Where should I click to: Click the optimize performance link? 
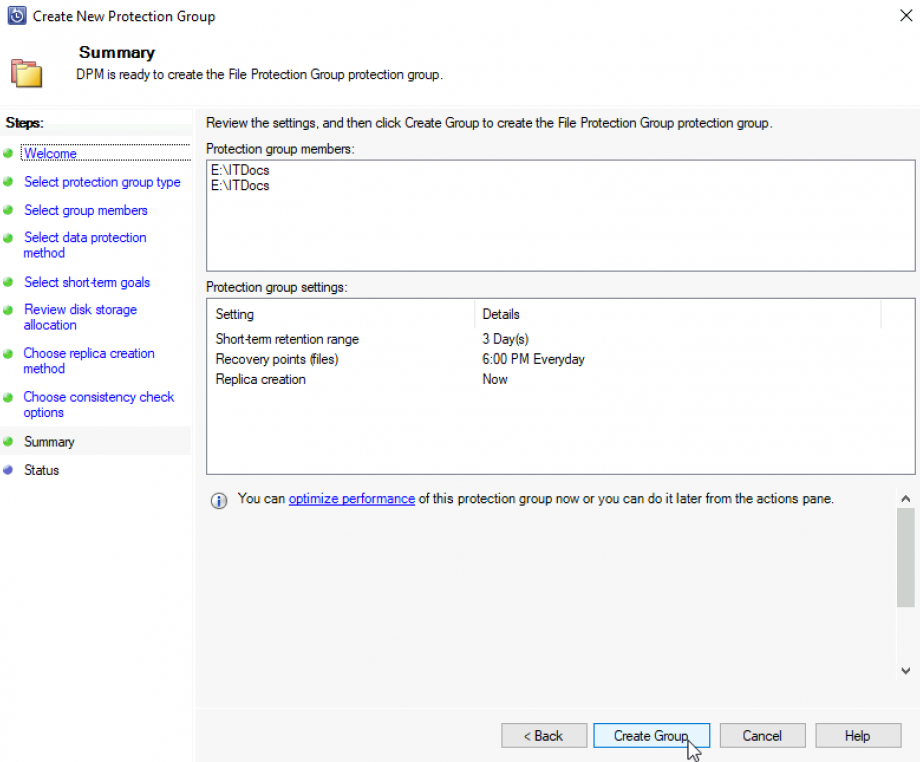[x=351, y=498]
